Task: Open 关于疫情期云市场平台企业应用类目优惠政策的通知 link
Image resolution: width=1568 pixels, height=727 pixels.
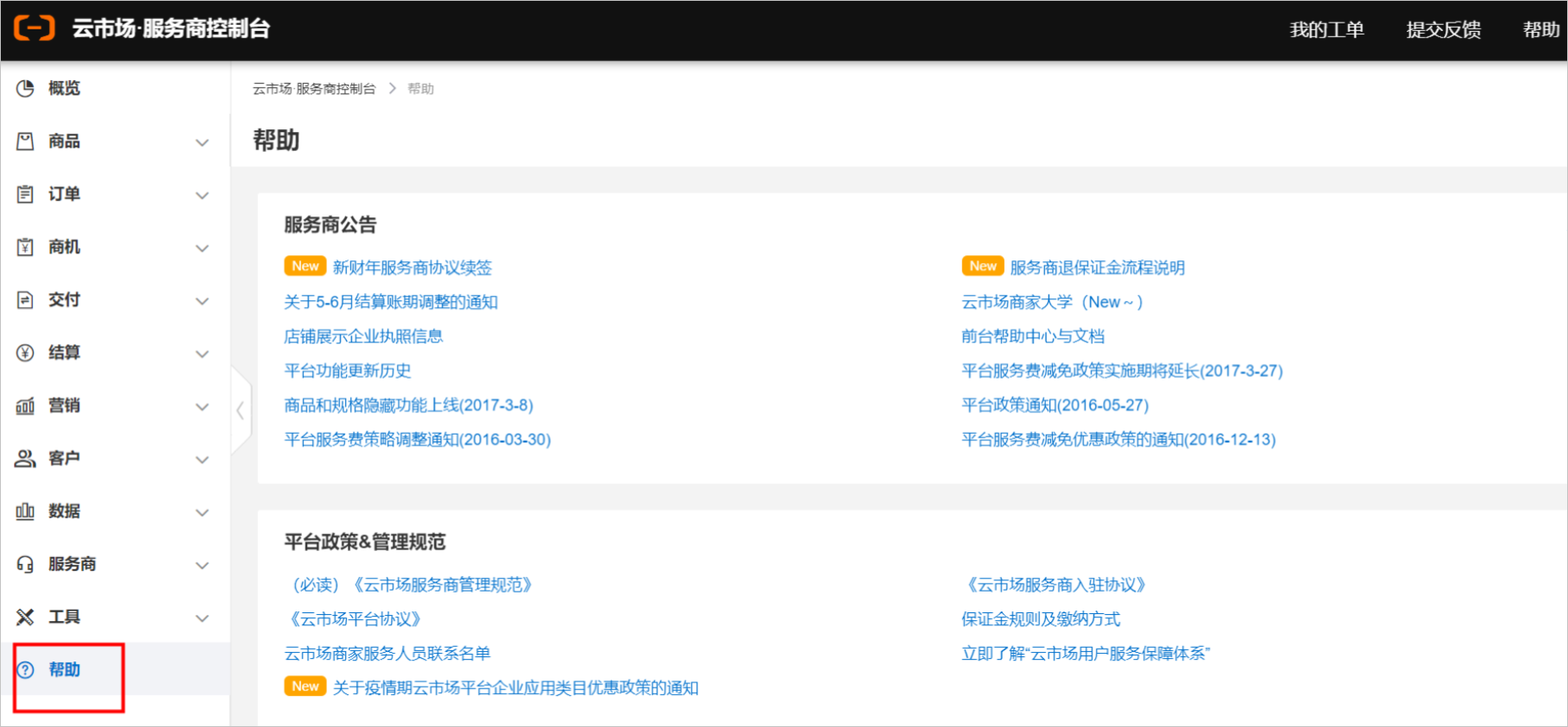Action: coord(516,688)
